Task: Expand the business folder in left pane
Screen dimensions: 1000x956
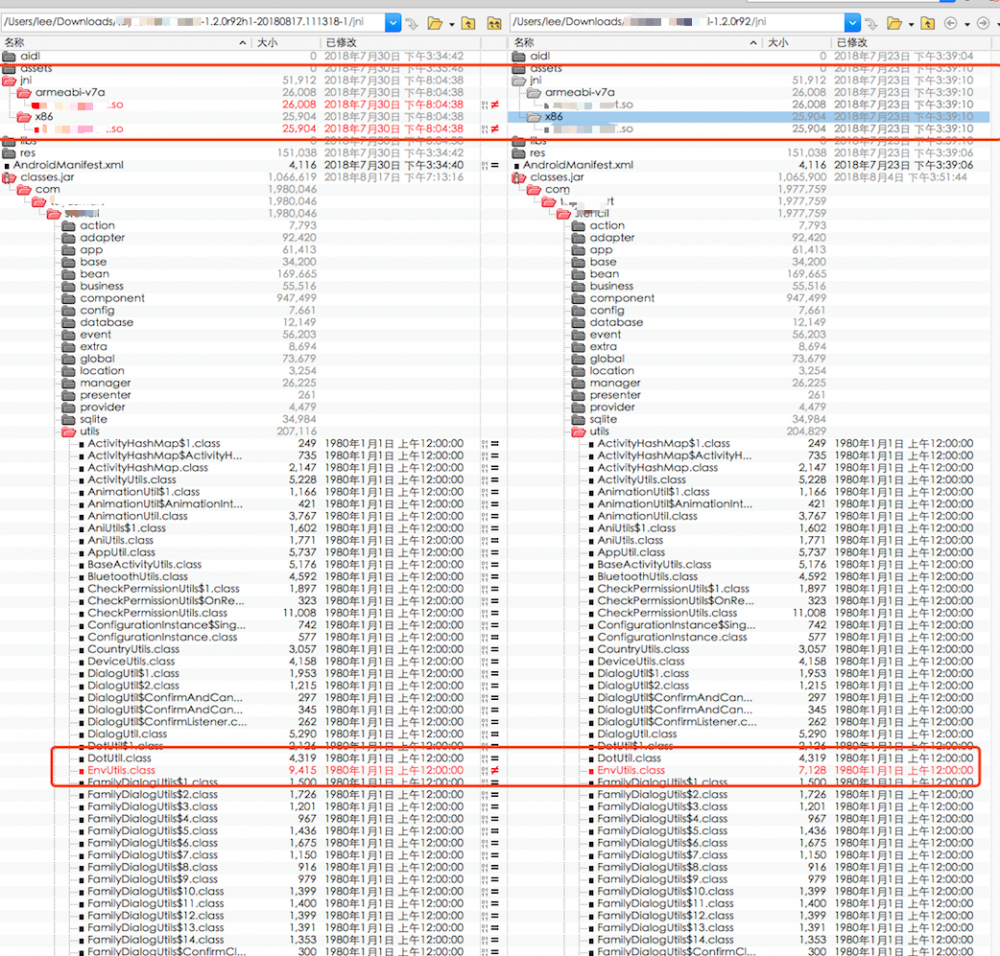Action: click(x=69, y=286)
